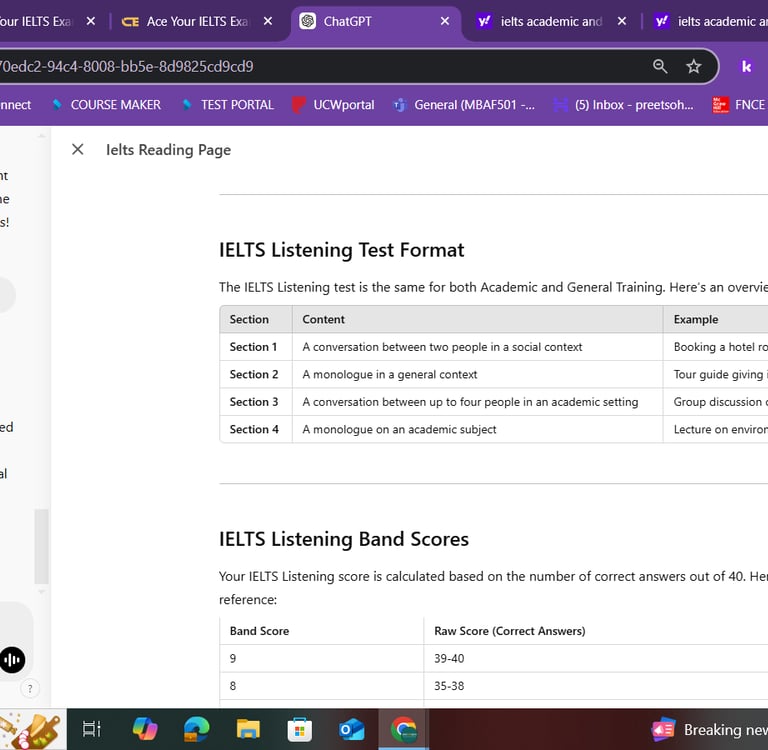Open Microsoft Edge from the taskbar
The height and width of the screenshot is (750, 768).
point(196,729)
